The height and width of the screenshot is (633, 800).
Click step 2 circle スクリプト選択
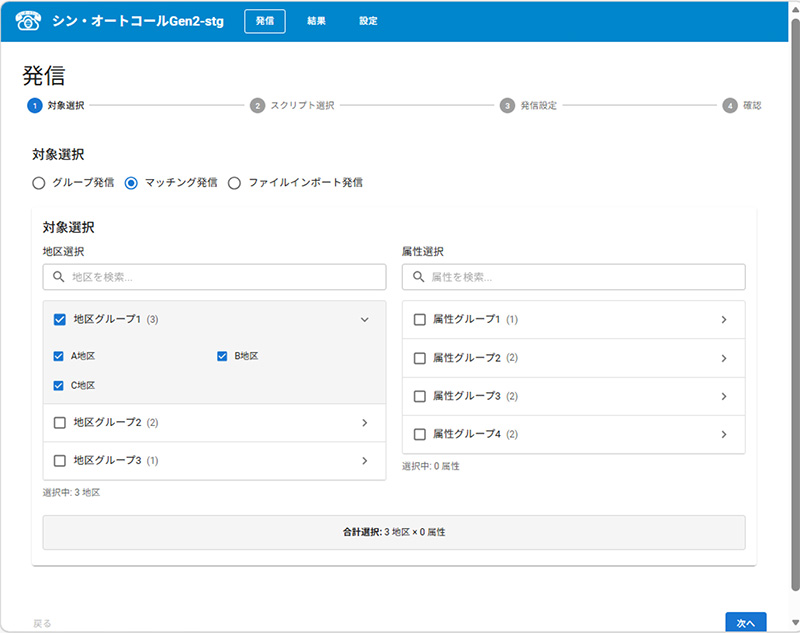[x=257, y=106]
